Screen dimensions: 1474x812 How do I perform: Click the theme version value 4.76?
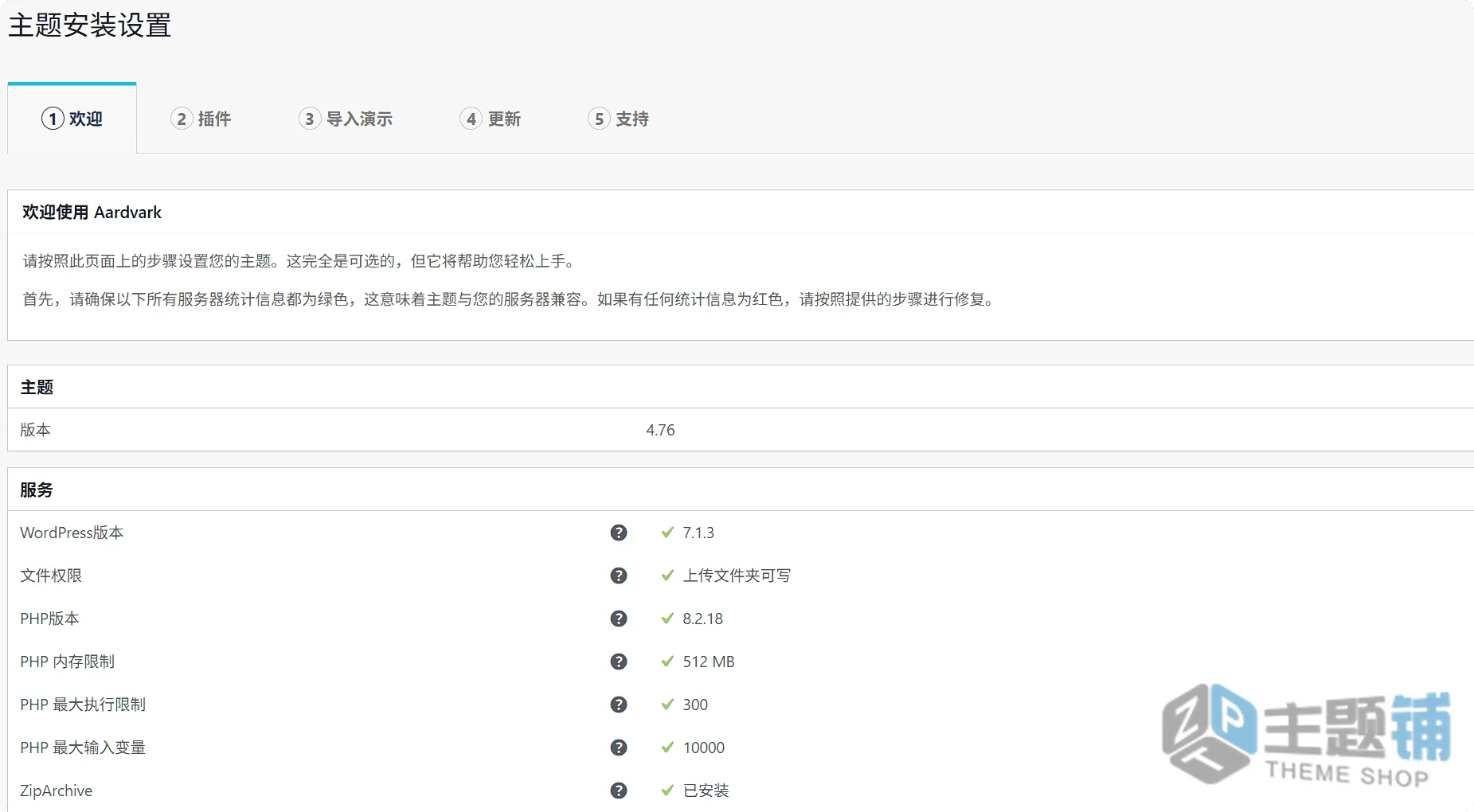coord(660,430)
